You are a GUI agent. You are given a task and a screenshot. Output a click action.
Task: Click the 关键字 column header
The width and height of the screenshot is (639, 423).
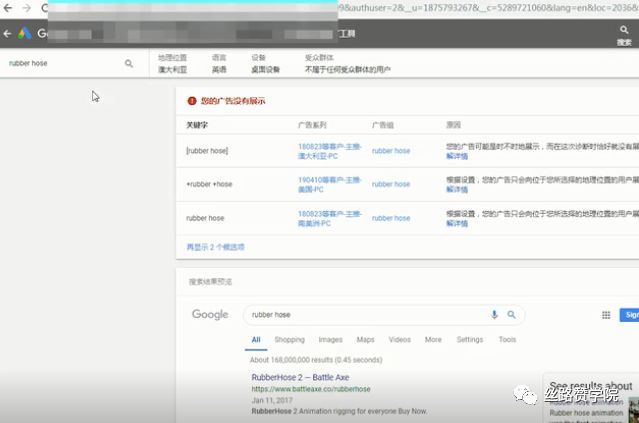click(x=197, y=125)
